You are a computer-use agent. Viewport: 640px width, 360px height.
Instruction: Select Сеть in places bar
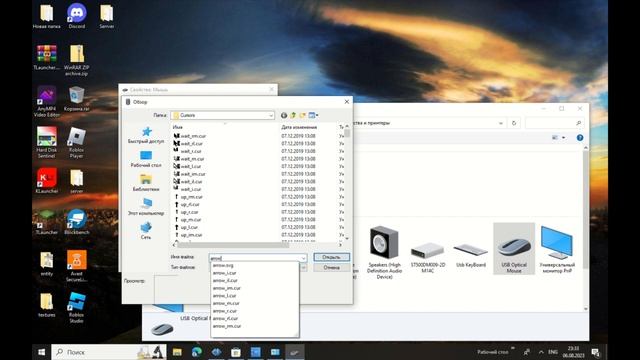pos(146,231)
